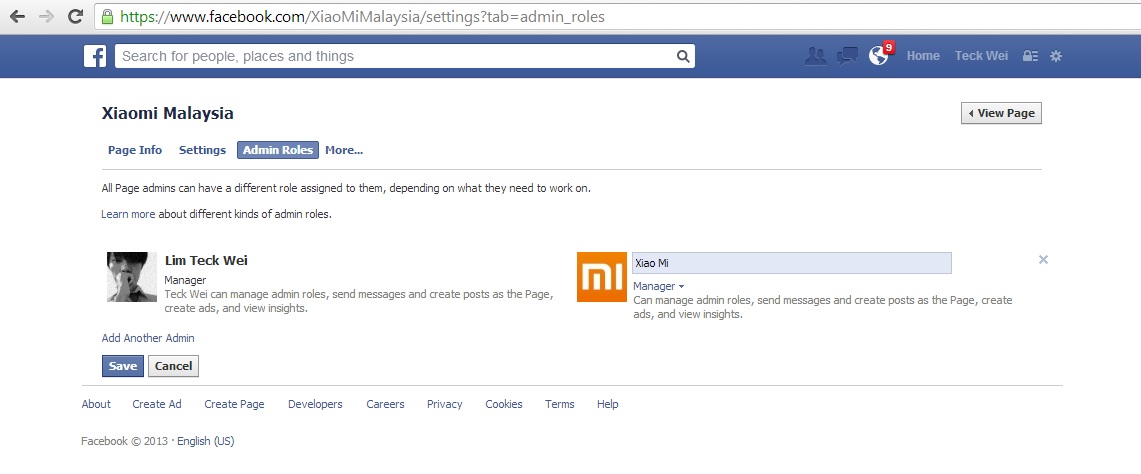Open Teck Wei profile in the top bar
The image size is (1141, 474).
pyautogui.click(x=981, y=56)
